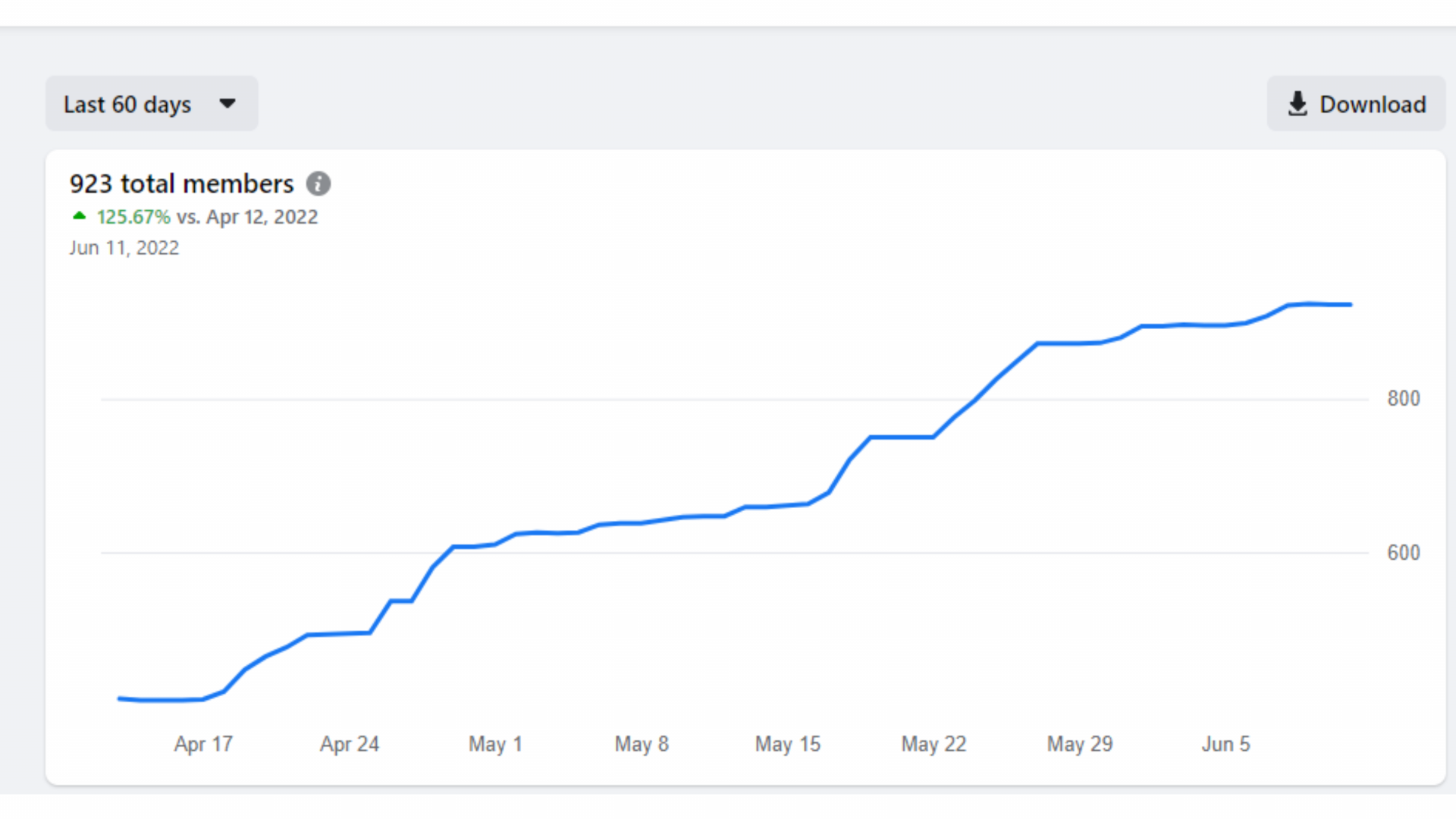Choose the May 15 axis label
This screenshot has width=1456, height=819.
pos(788,744)
